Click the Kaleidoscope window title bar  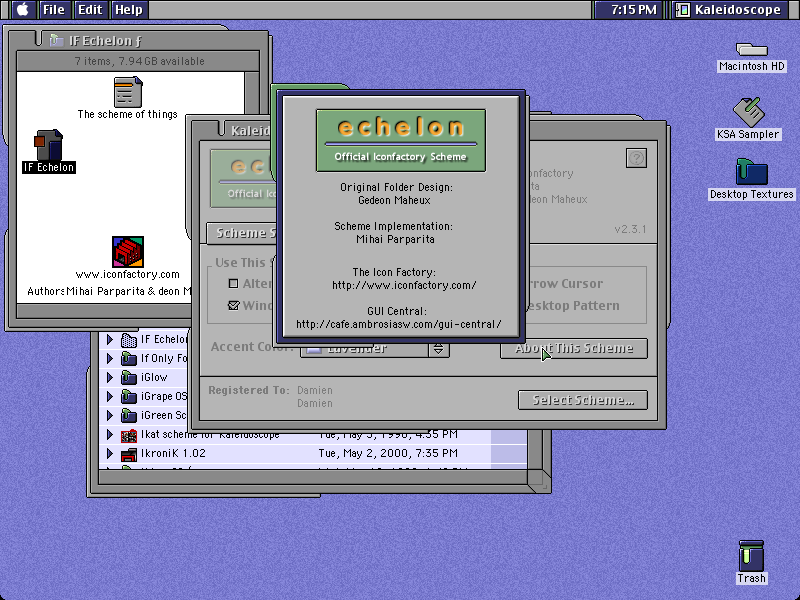click(x=236, y=131)
